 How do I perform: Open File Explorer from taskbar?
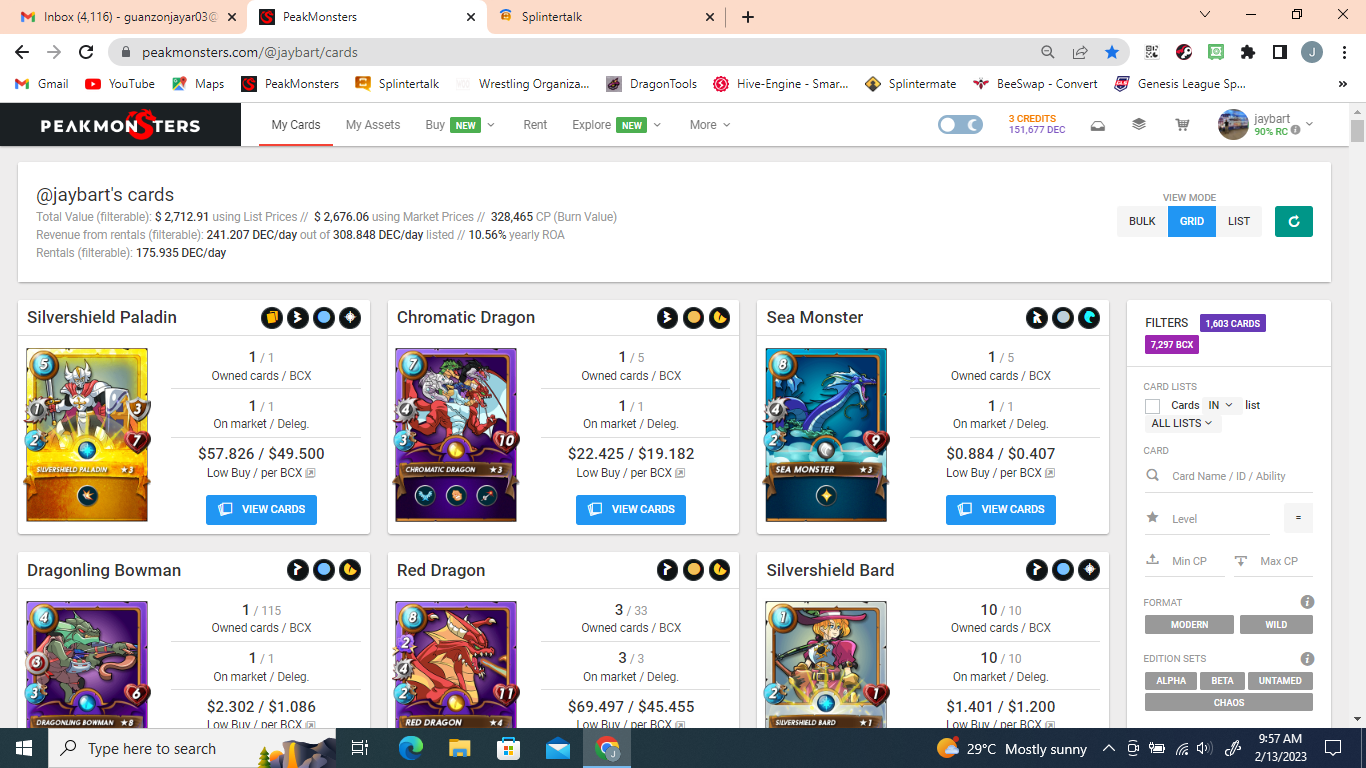pos(459,748)
